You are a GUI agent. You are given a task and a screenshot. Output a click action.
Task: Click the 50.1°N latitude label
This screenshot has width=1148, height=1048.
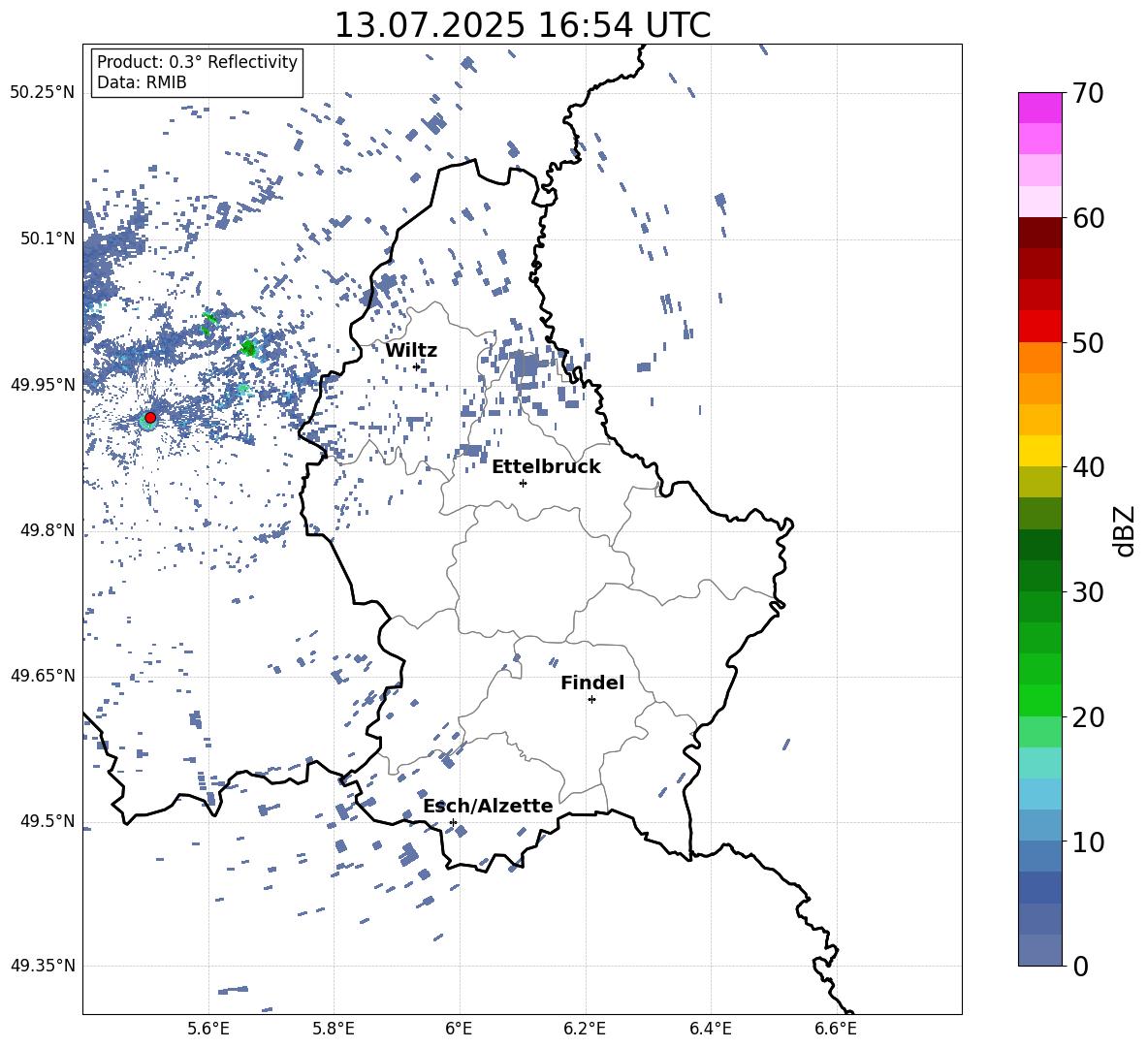[x=48, y=239]
